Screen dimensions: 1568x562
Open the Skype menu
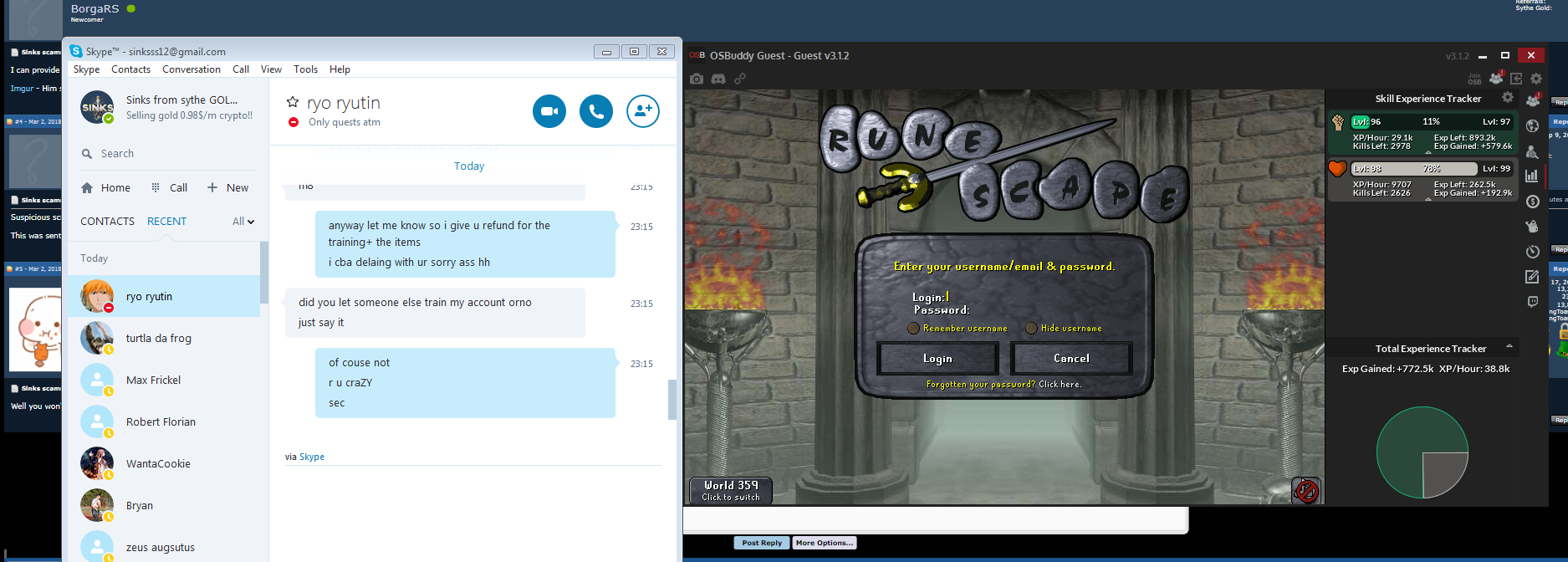(86, 69)
